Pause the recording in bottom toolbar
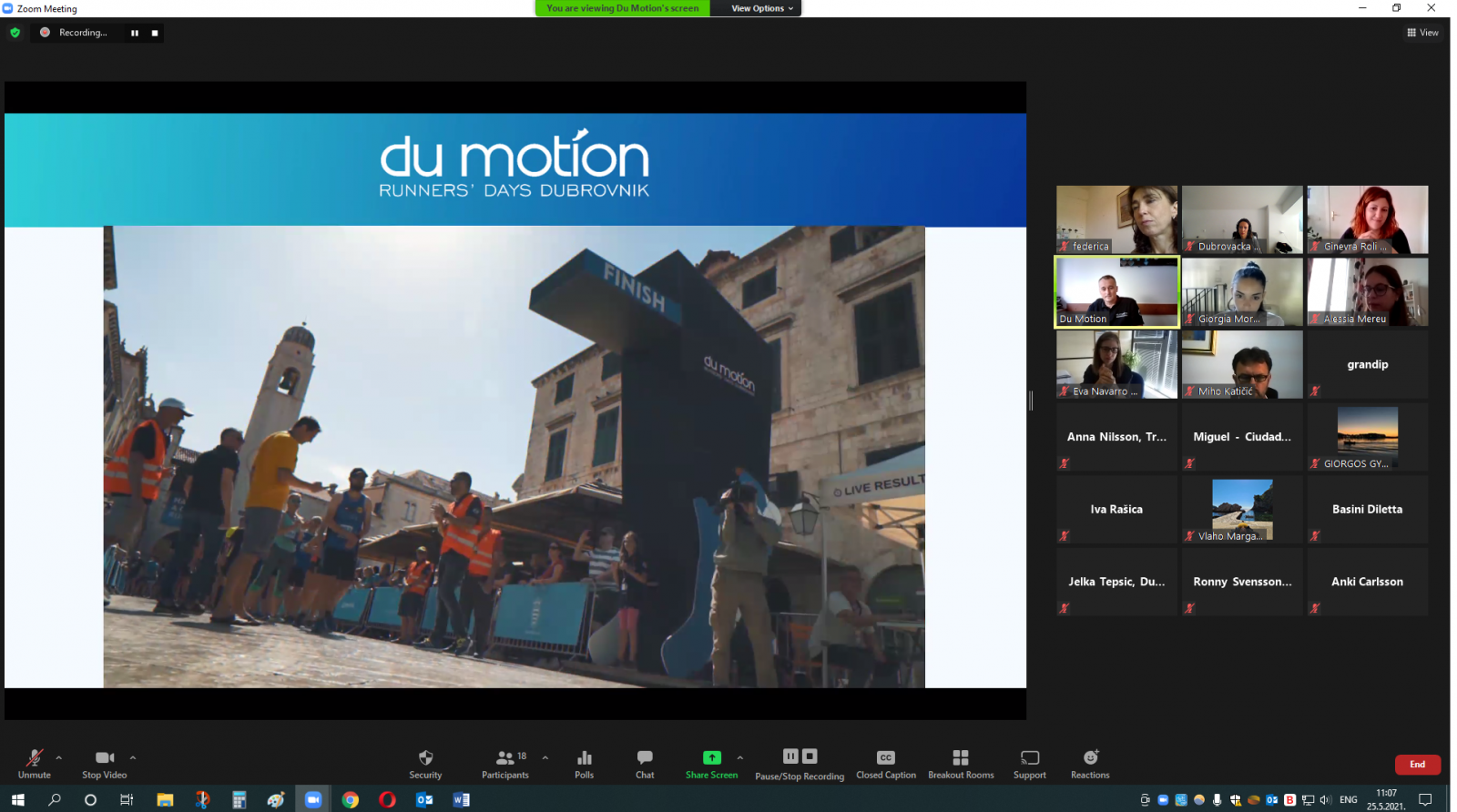 coord(790,756)
